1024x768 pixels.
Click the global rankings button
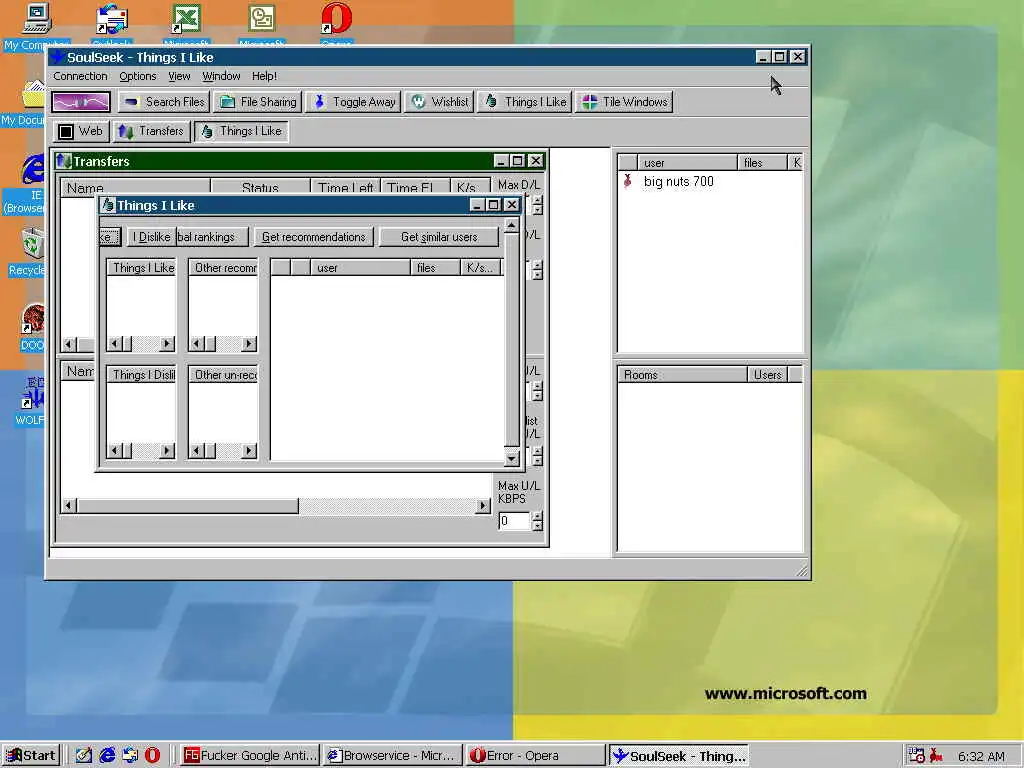212,237
